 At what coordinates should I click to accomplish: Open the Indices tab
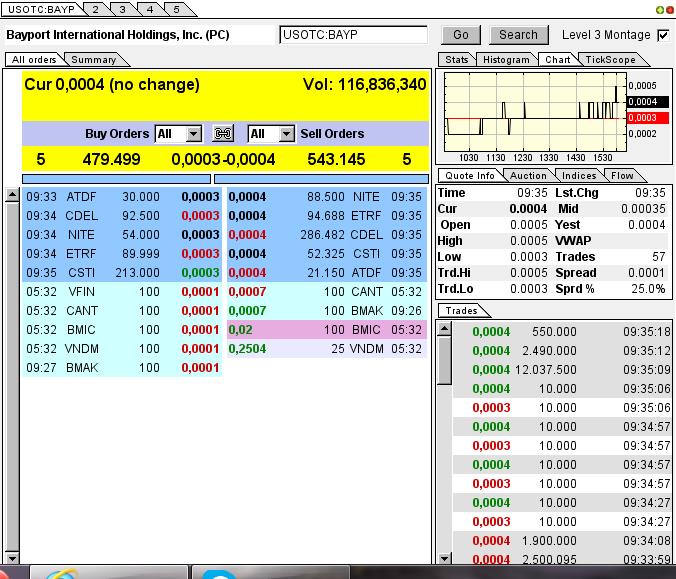[579, 175]
